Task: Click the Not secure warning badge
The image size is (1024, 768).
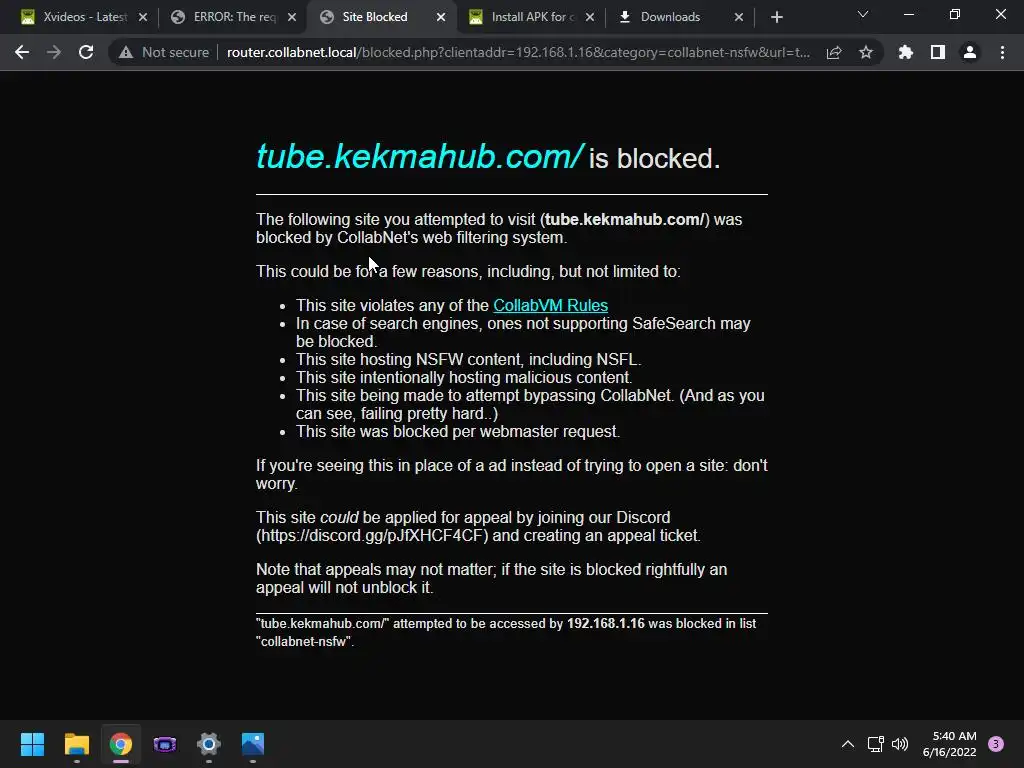Action: pos(164,52)
